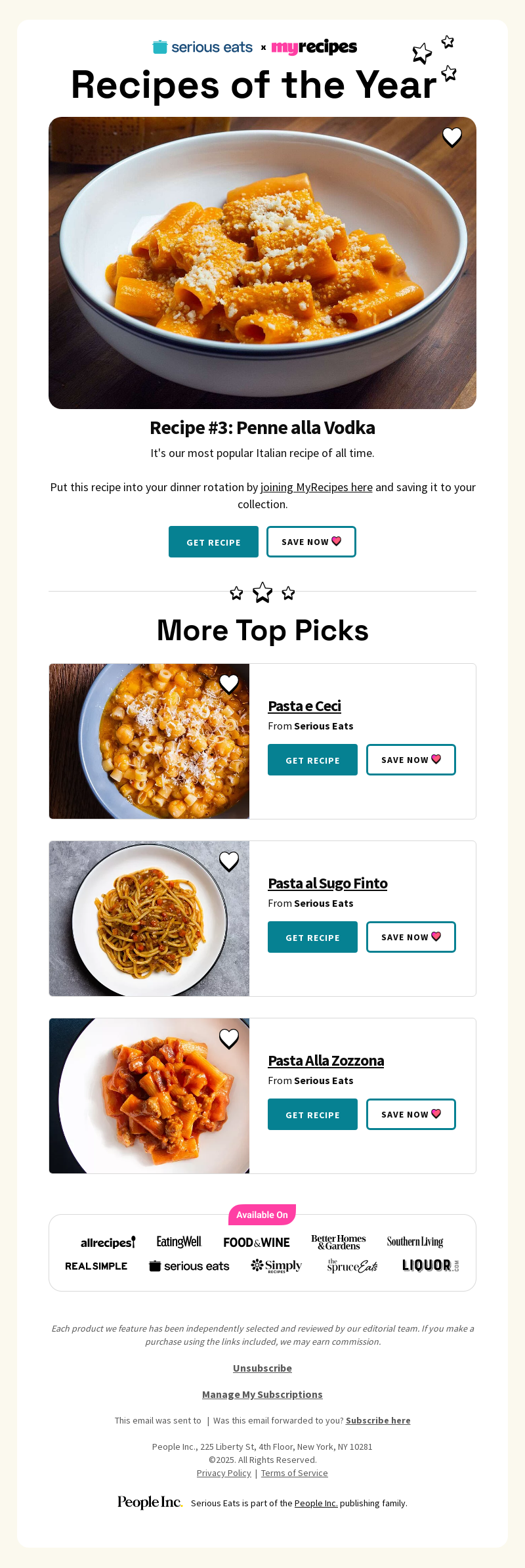Open the Penne alla Vodka hero photo

pos(262,263)
